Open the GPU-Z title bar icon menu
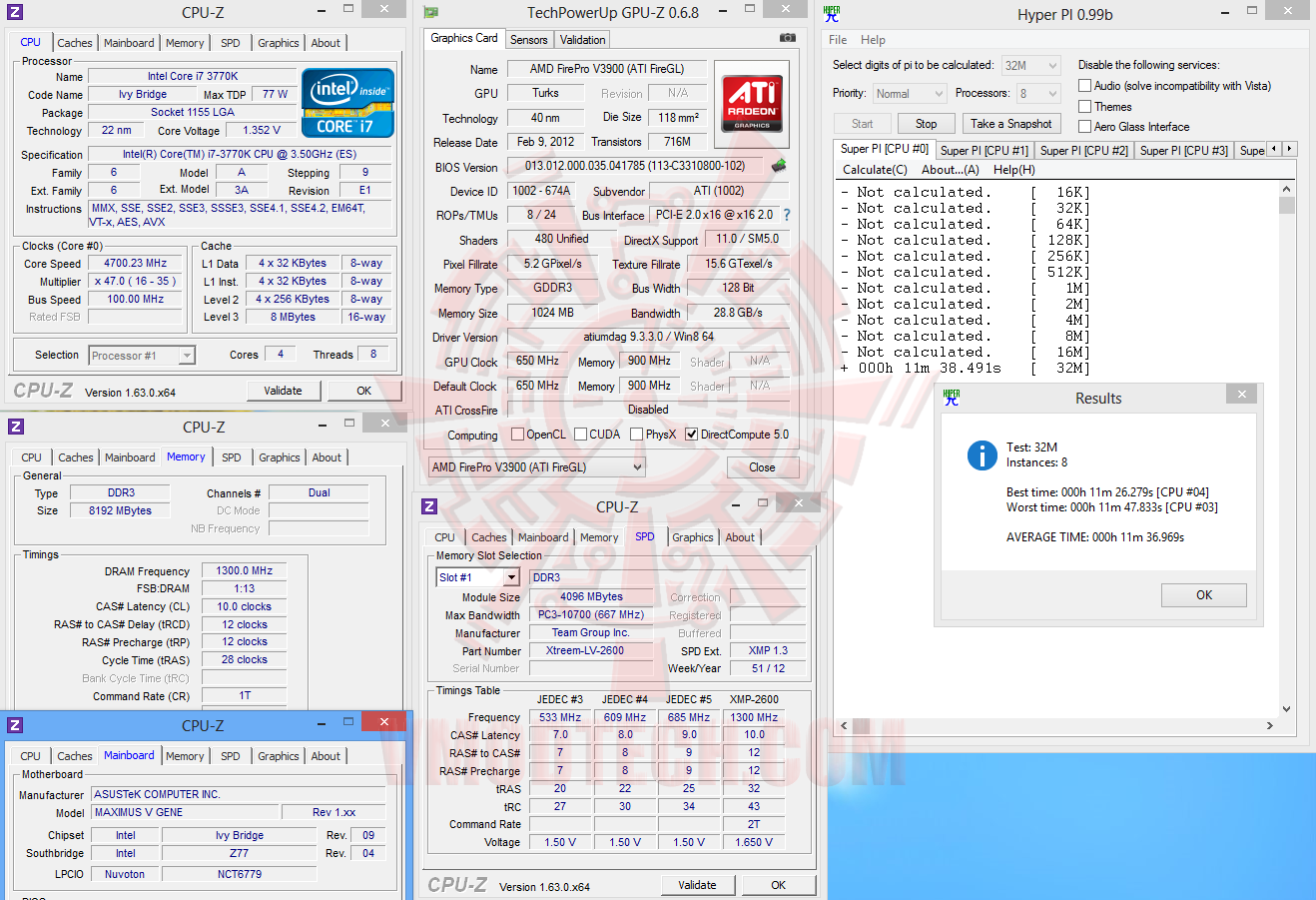This screenshot has height=900, width=1316. (430, 13)
